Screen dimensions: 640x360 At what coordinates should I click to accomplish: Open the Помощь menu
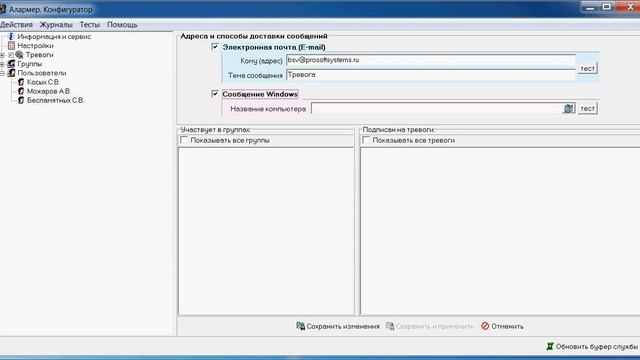coord(122,24)
